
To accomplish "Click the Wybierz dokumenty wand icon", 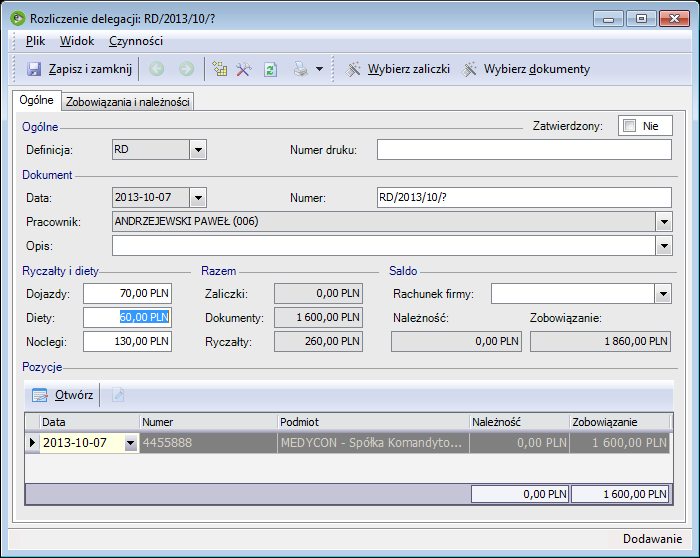I will point(469,69).
